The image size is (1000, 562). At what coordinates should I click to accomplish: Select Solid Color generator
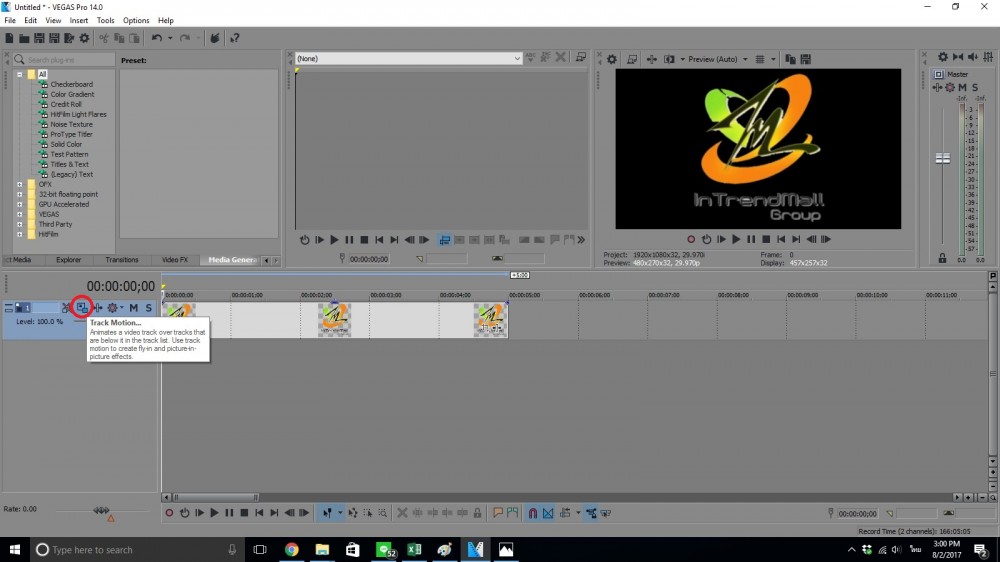(66, 145)
